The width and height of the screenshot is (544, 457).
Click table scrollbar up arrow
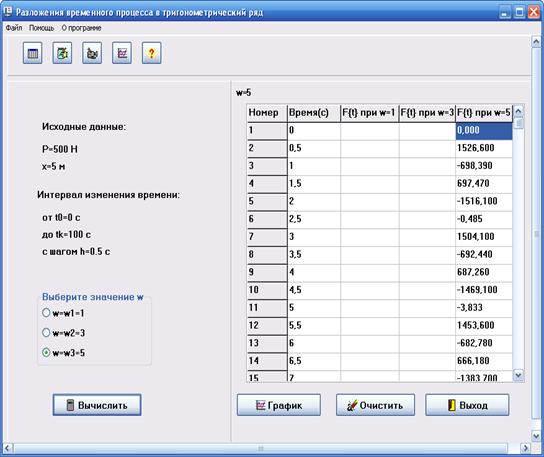pos(518,111)
